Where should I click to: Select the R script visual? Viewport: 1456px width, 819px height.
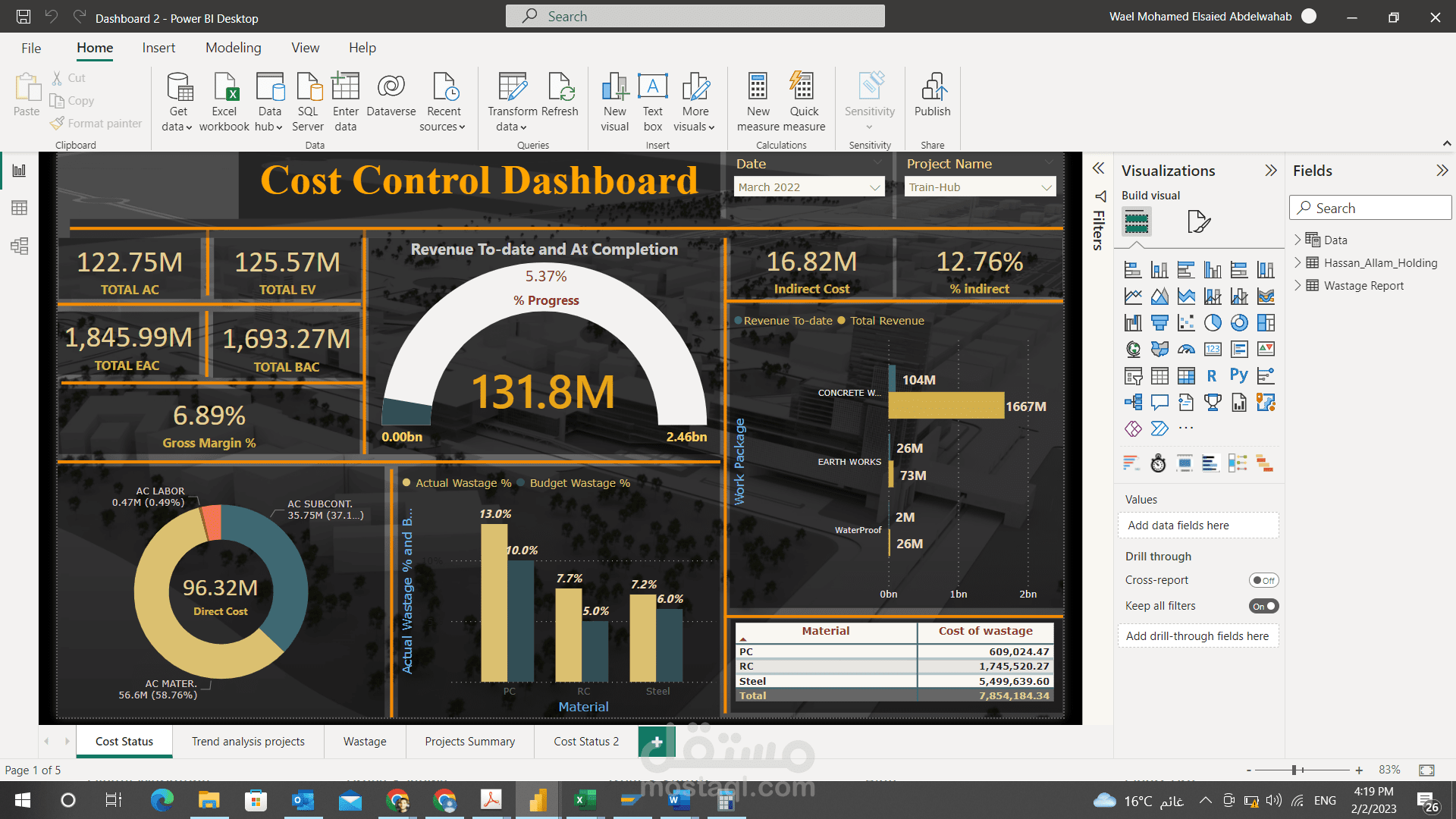pyautogui.click(x=1213, y=376)
